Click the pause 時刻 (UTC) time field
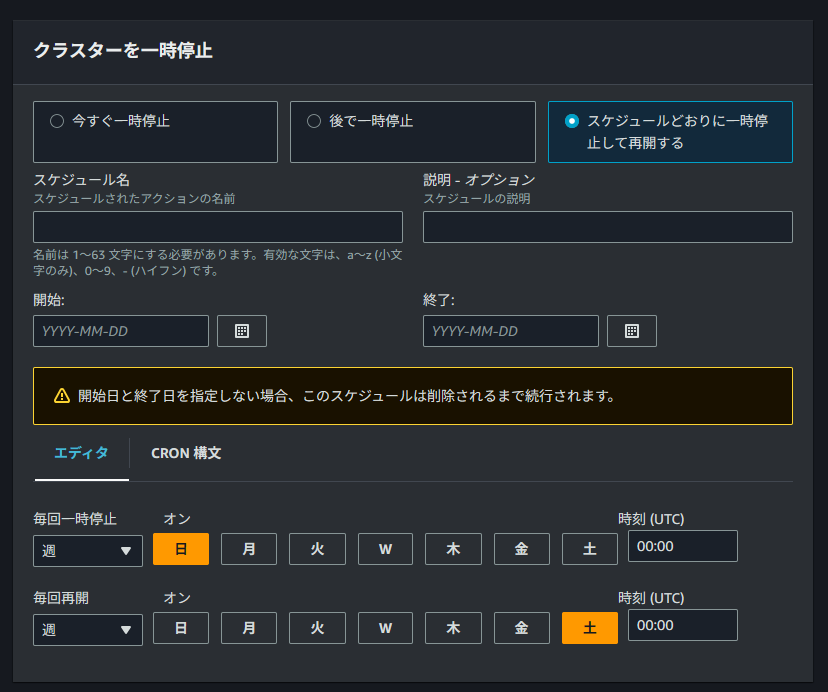Image resolution: width=828 pixels, height=692 pixels. pyautogui.click(x=682, y=546)
